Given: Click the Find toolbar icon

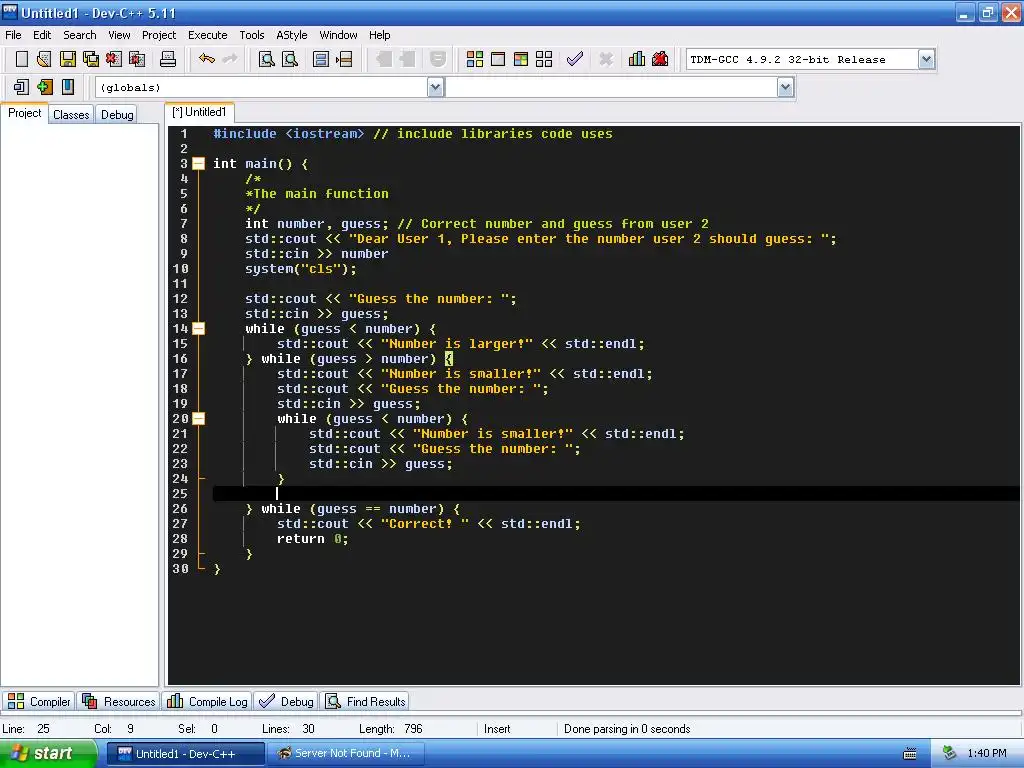Looking at the screenshot, I should (266, 59).
